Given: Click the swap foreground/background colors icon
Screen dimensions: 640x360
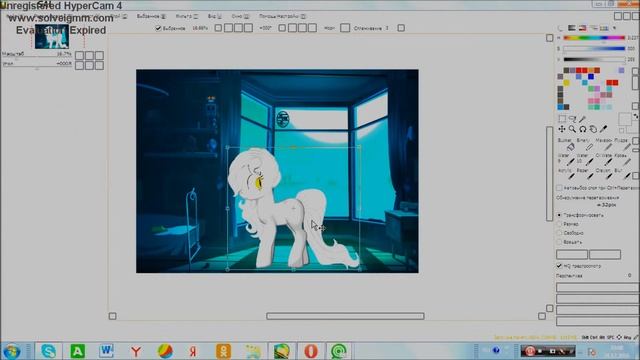Looking at the screenshot, I should pyautogui.click(x=636, y=117).
